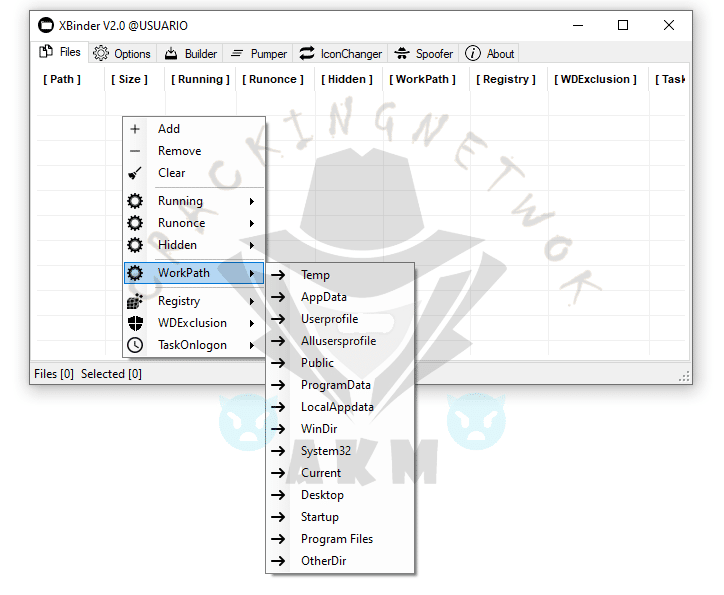Open the IconChanger tab

(340, 54)
